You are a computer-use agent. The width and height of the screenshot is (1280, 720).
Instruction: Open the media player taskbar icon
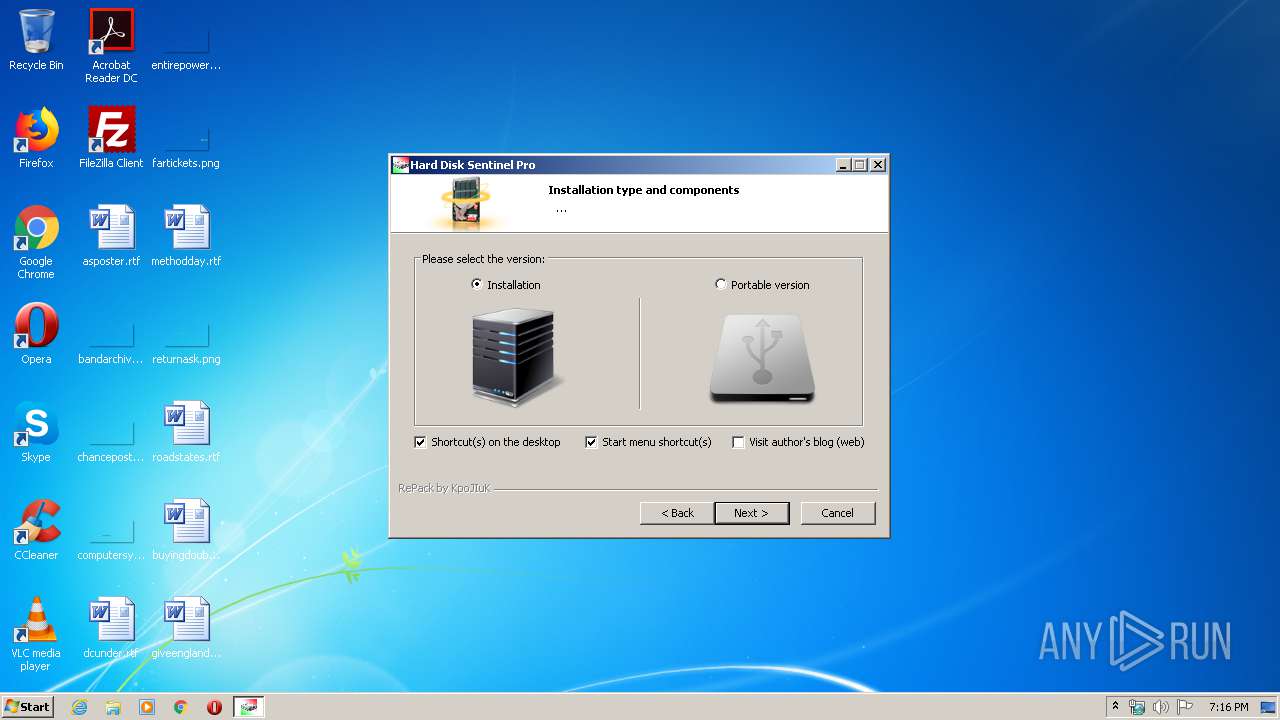pyautogui.click(x=147, y=707)
